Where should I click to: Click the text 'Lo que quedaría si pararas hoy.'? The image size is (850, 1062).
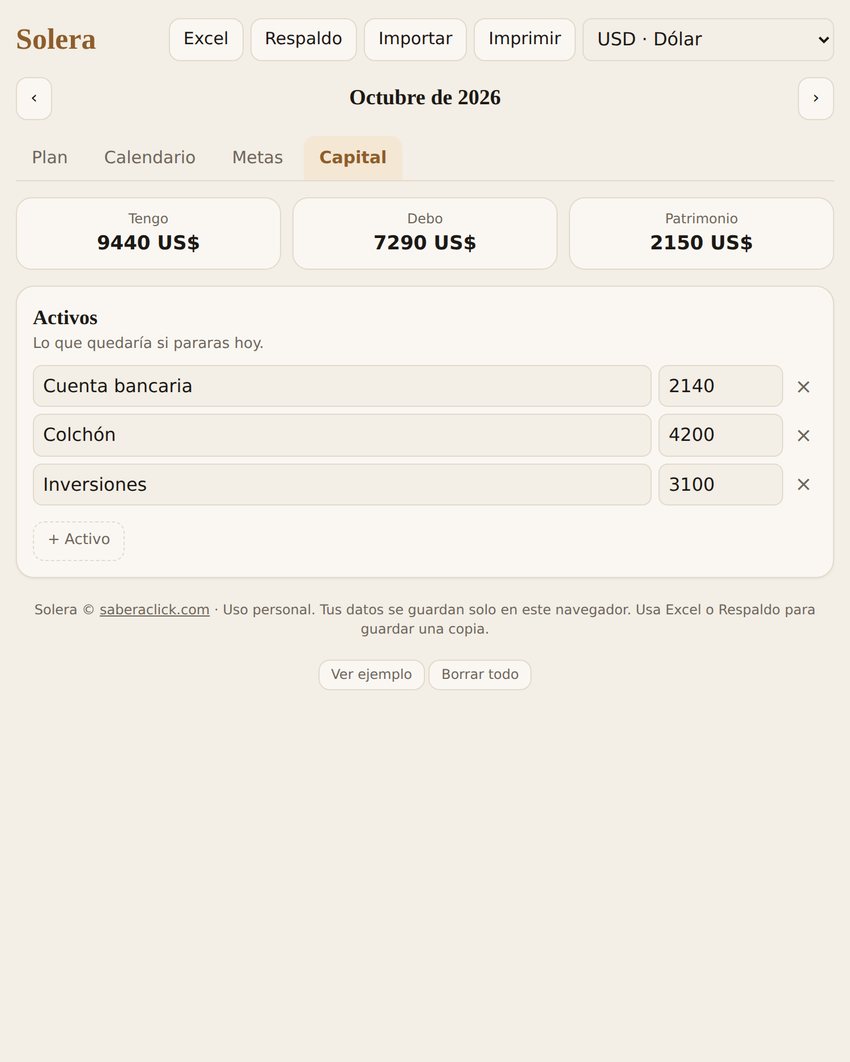coord(148,343)
